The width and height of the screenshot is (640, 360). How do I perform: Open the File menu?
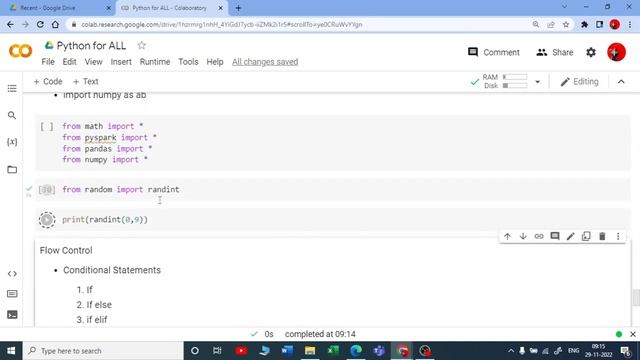pos(48,62)
